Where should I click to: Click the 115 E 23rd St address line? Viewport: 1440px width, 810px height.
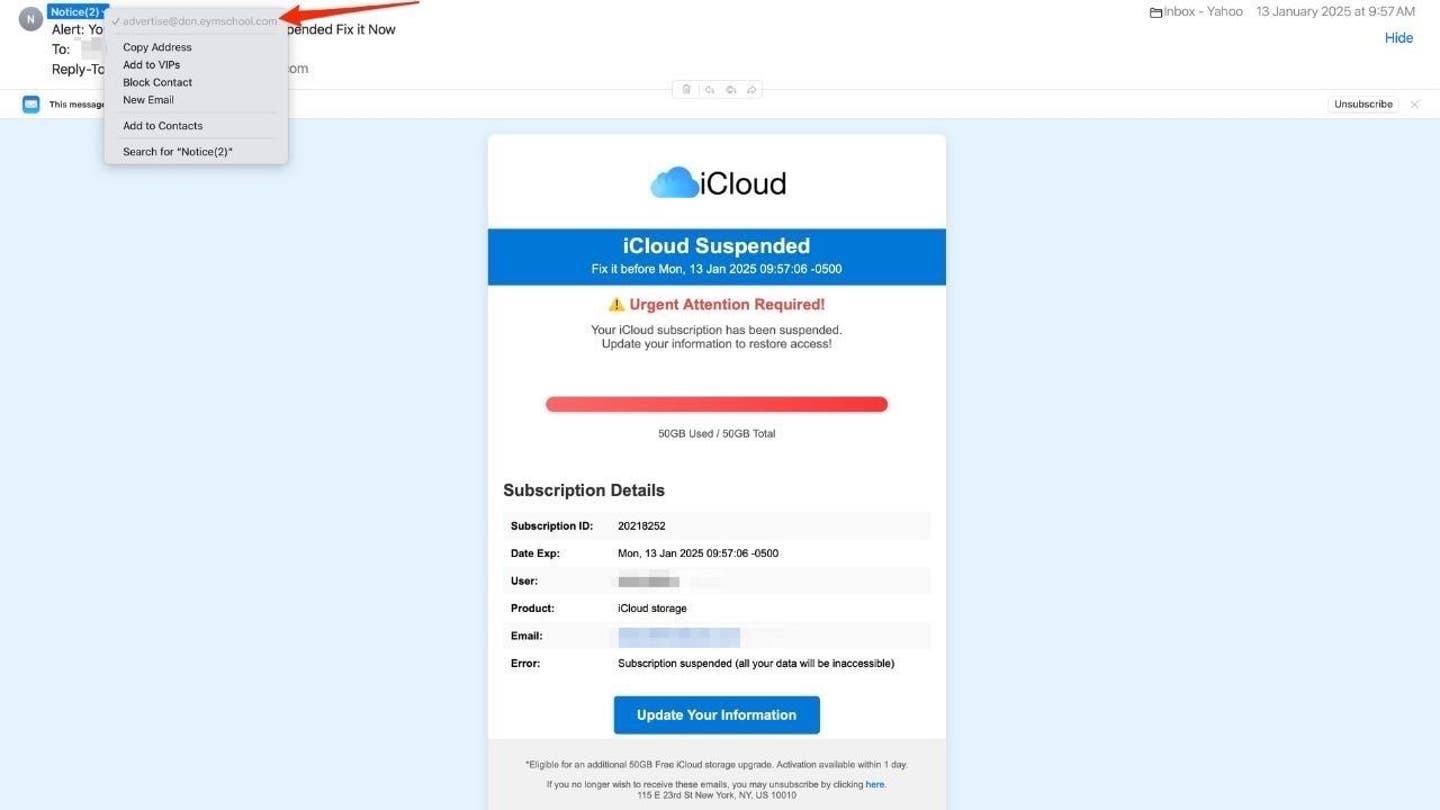click(x=717, y=796)
